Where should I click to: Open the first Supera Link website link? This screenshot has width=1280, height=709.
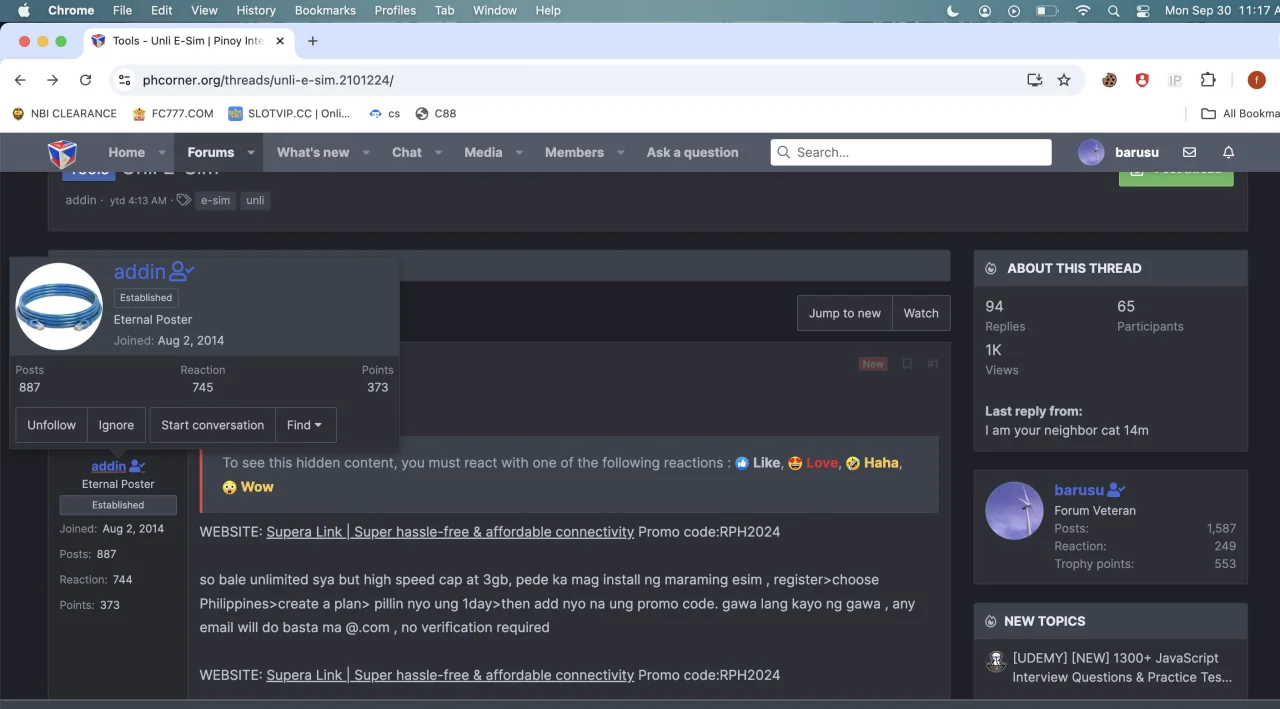click(x=450, y=532)
